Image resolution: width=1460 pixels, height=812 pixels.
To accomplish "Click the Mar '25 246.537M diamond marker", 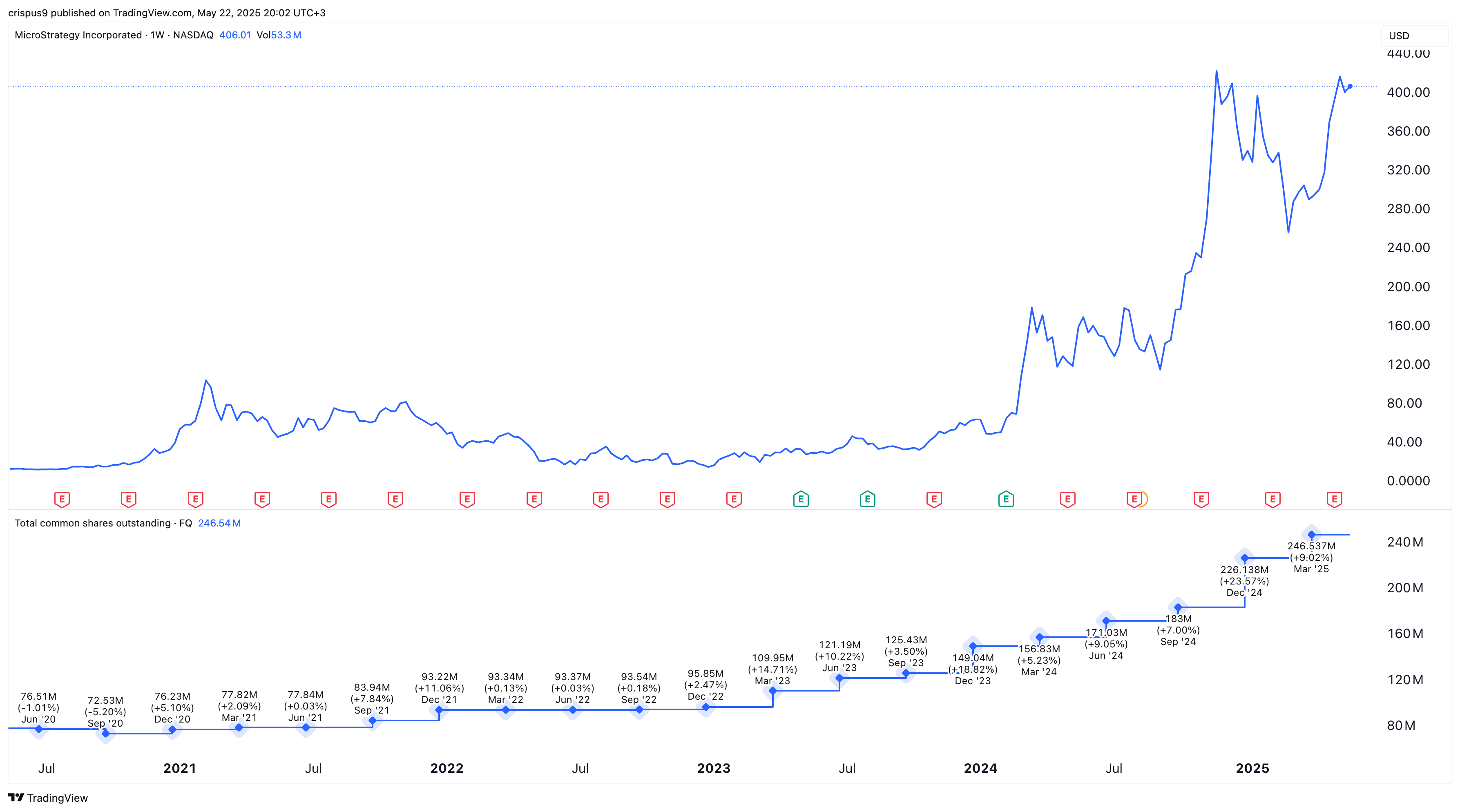I will [1311, 535].
